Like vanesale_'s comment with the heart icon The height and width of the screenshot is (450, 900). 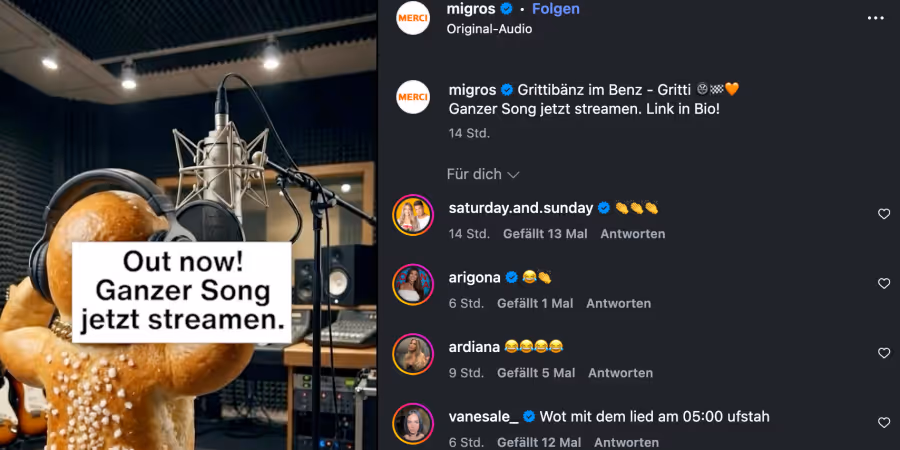(884, 423)
